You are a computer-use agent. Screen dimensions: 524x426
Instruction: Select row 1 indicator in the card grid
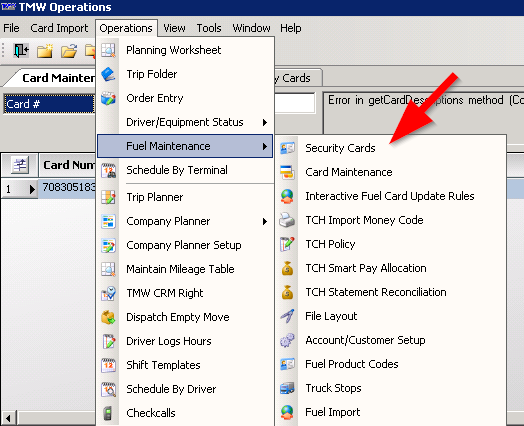(x=19, y=189)
